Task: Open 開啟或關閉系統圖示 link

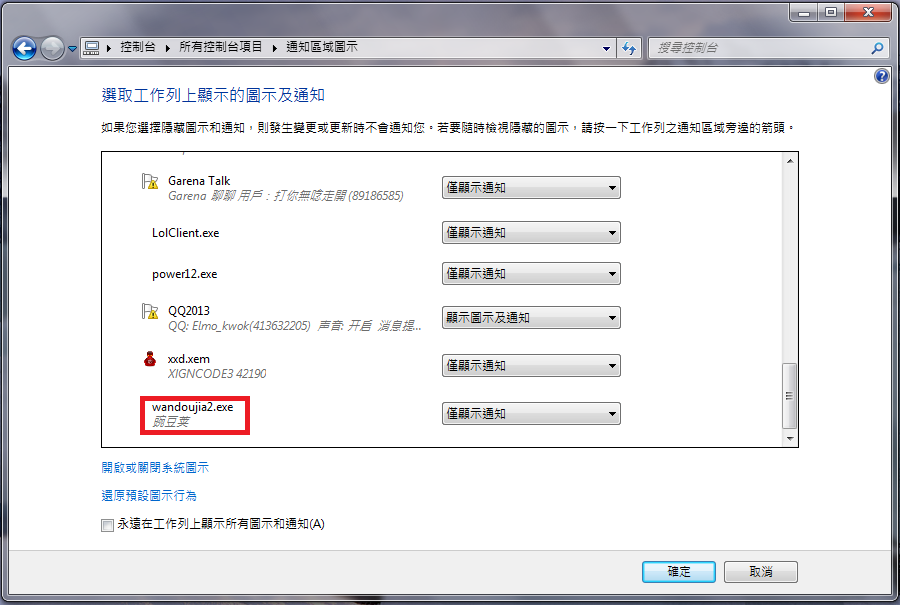Action: coord(155,468)
